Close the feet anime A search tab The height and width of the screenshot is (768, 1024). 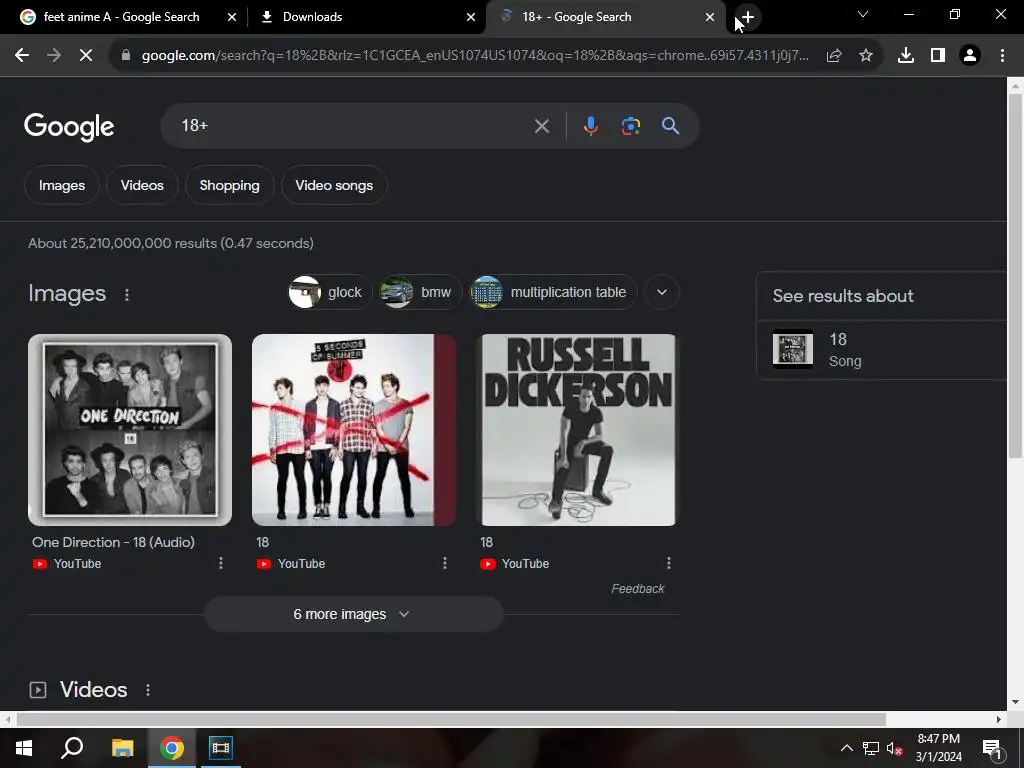[x=232, y=17]
